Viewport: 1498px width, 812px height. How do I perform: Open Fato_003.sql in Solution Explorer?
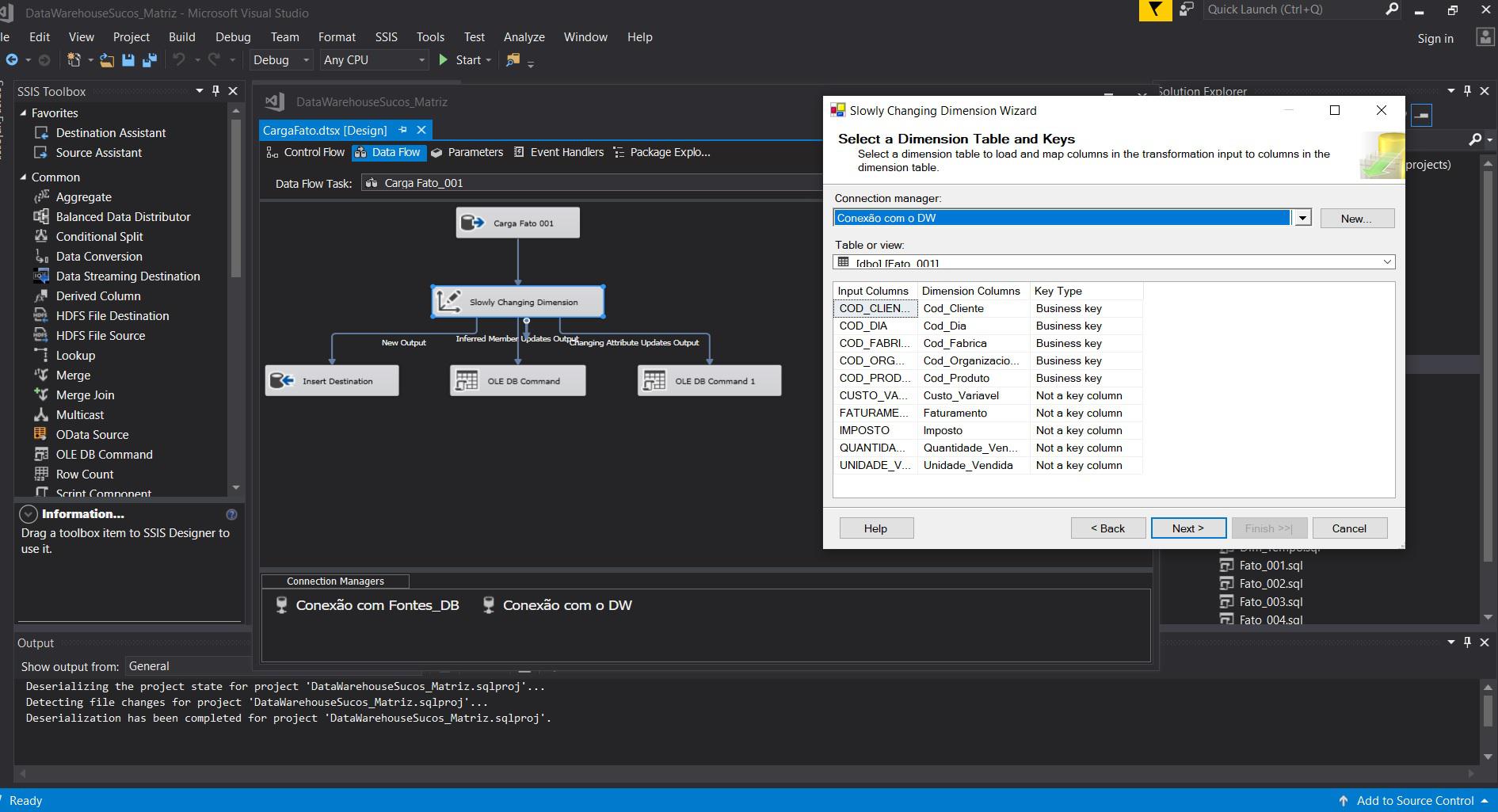point(1271,602)
